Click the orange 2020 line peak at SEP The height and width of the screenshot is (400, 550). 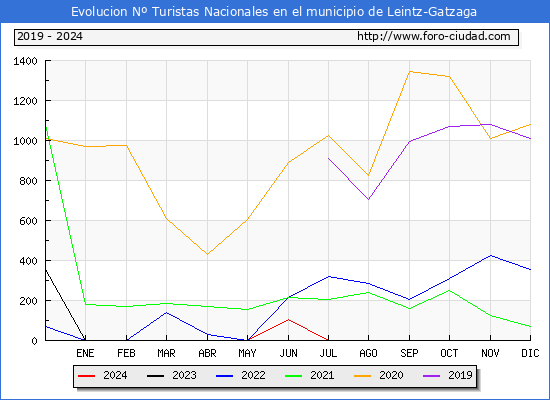coord(409,72)
